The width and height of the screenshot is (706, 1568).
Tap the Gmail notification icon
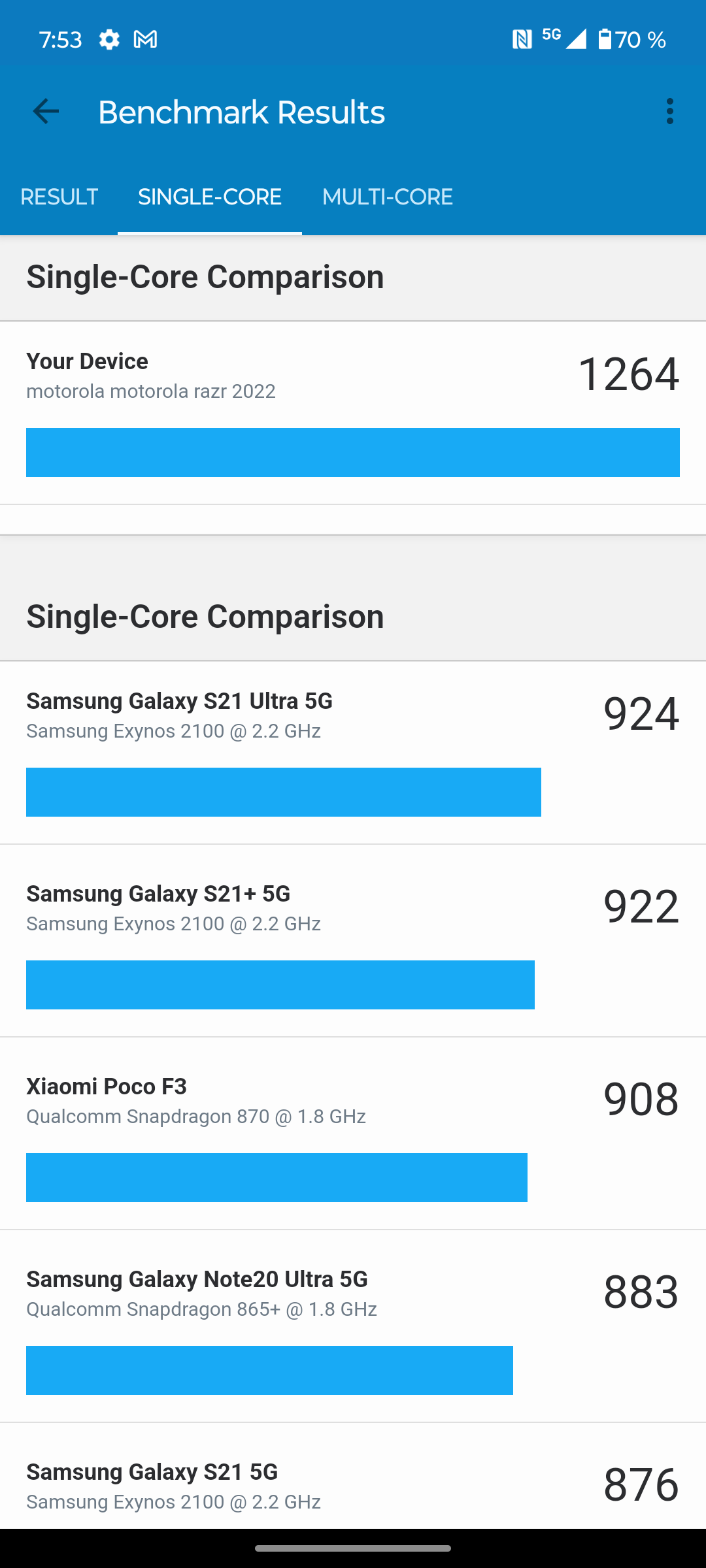coord(145,40)
